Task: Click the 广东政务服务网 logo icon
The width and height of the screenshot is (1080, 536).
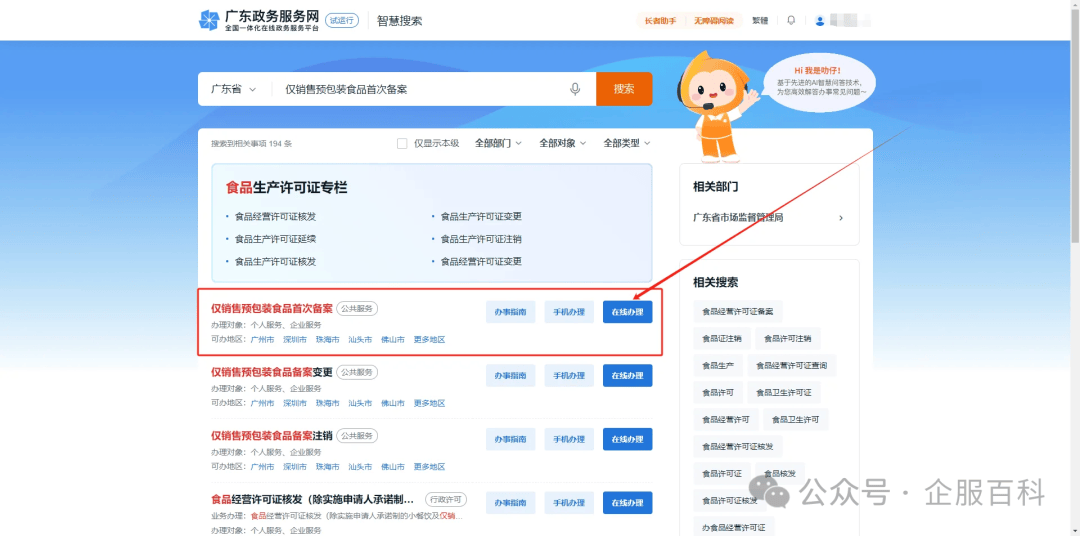Action: [209, 20]
